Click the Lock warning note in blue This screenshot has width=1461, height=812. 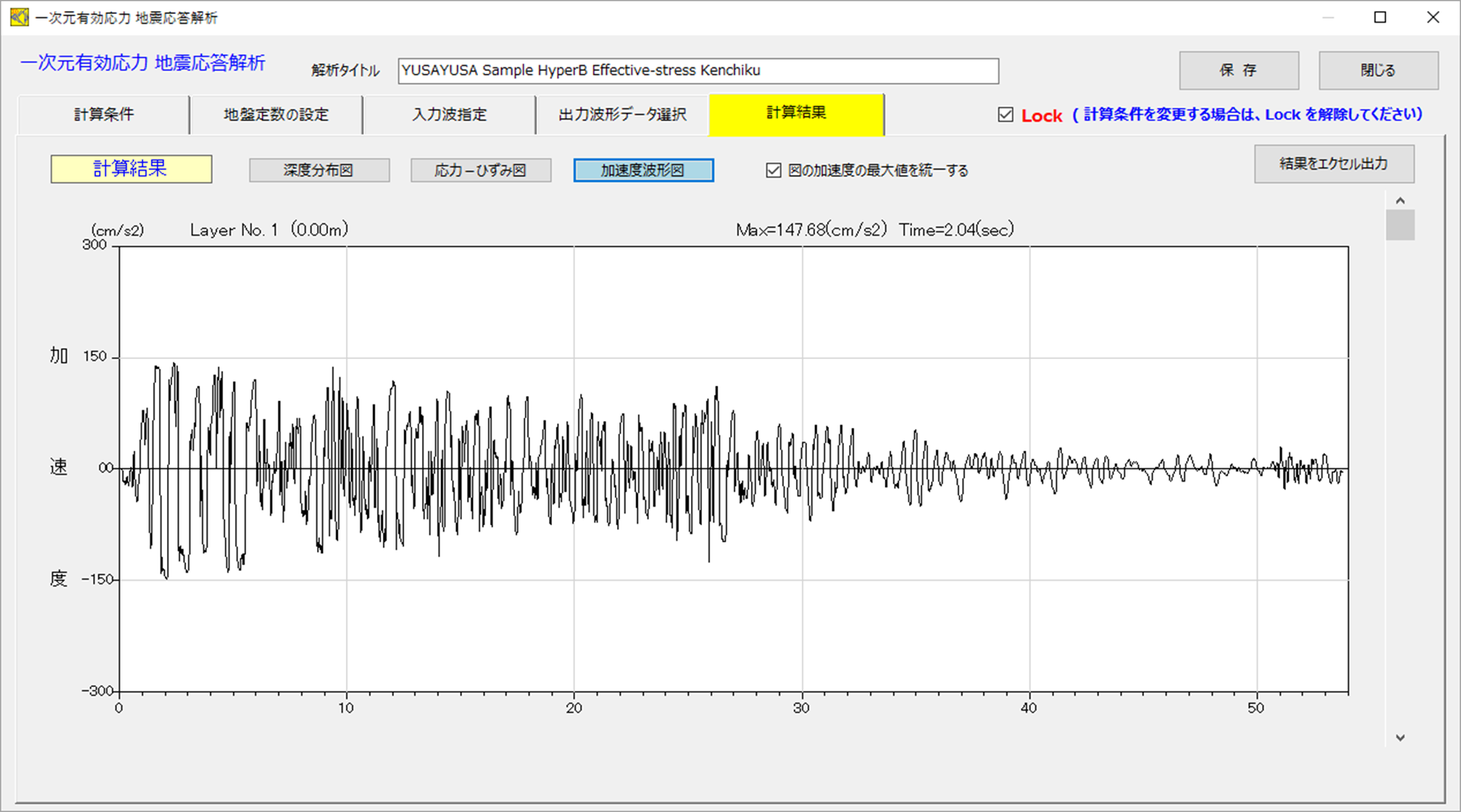click(1247, 115)
